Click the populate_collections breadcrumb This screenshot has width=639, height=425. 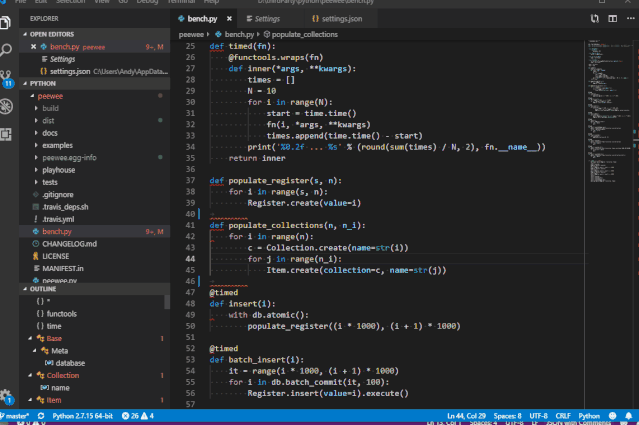click(x=304, y=34)
